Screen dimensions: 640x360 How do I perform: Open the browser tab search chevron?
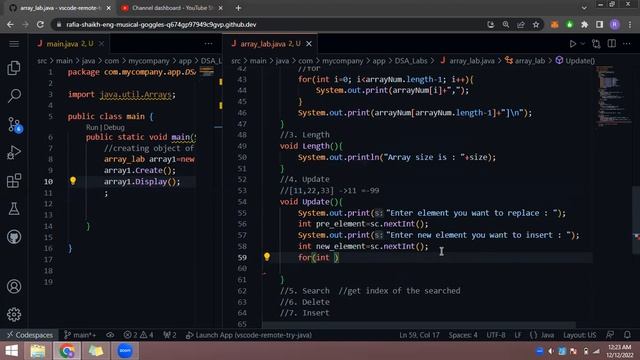click(584, 8)
